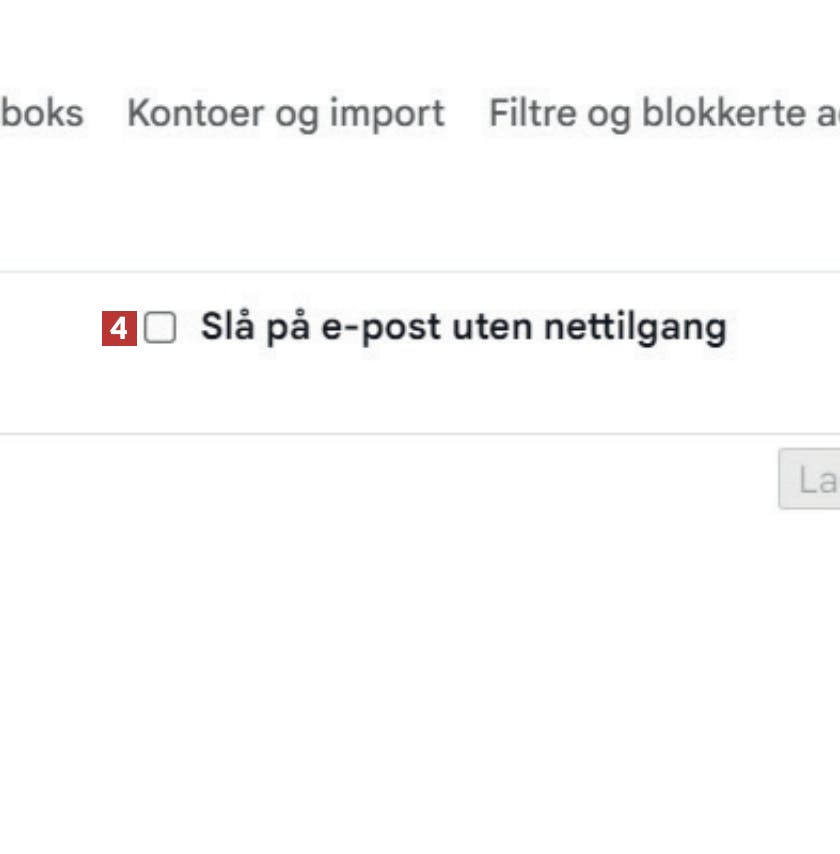This screenshot has width=840, height=854.
Task: Click the word 'blokkerte' in the tab bar
Action: click(724, 113)
